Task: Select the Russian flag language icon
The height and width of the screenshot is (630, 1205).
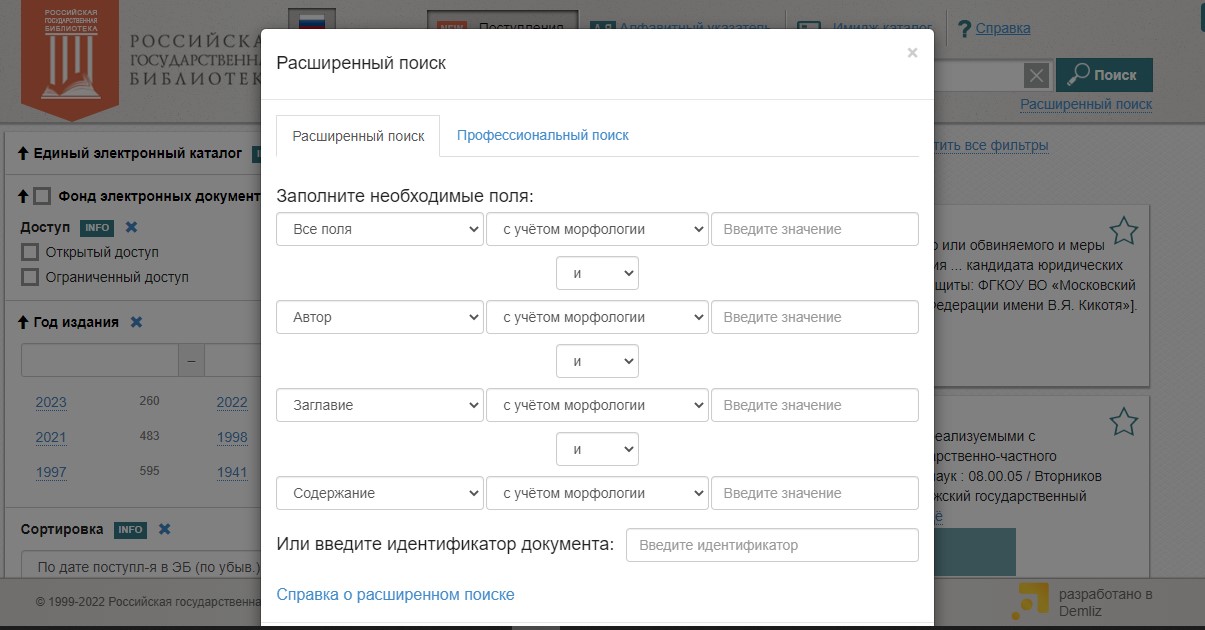Action: coord(311,19)
